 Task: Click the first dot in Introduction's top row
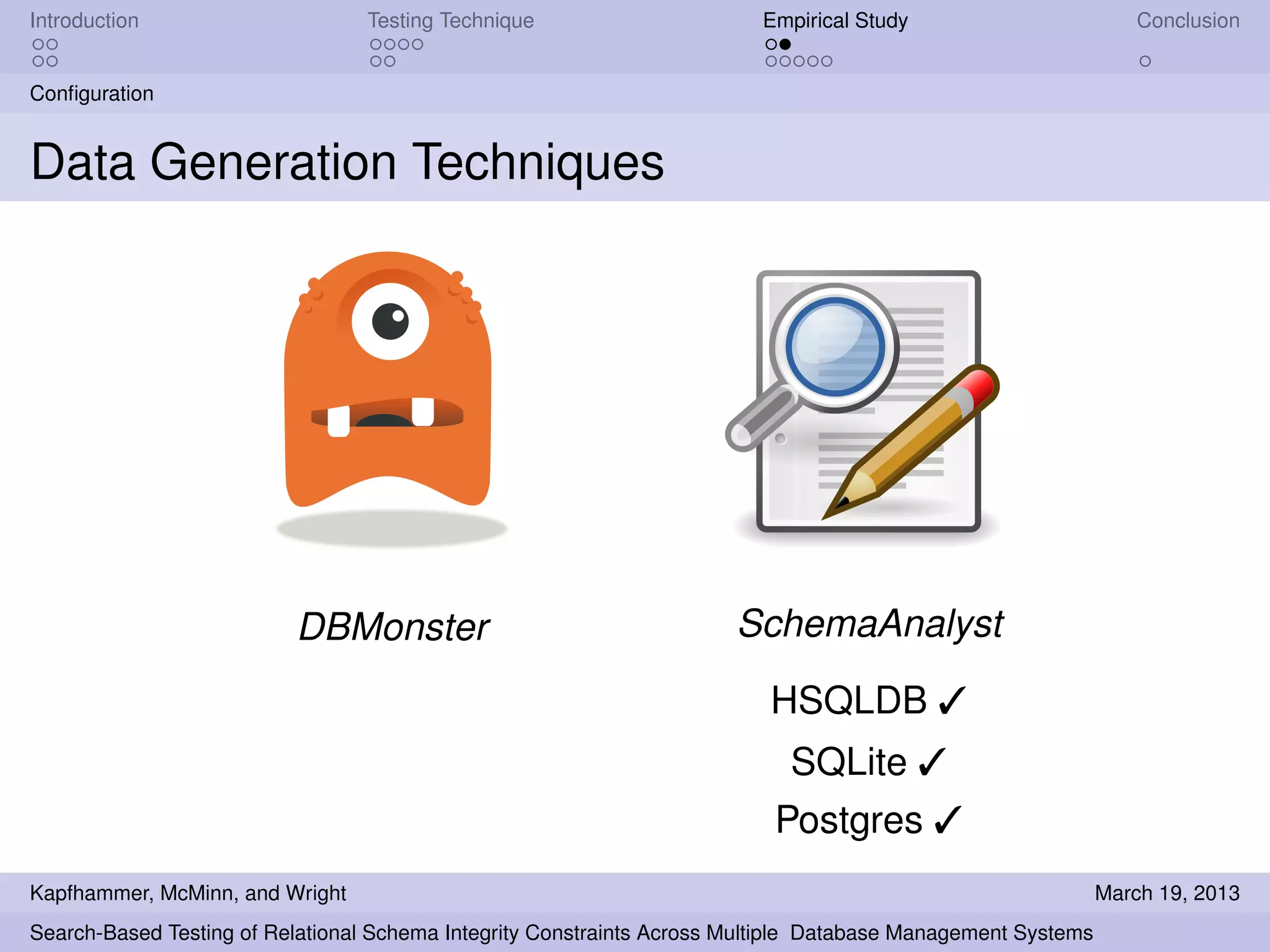[38, 44]
